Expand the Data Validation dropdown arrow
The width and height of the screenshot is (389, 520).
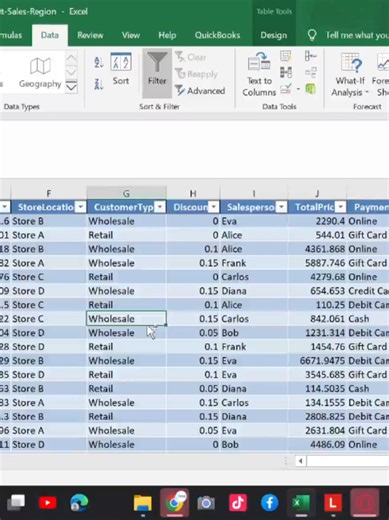click(x=298, y=89)
